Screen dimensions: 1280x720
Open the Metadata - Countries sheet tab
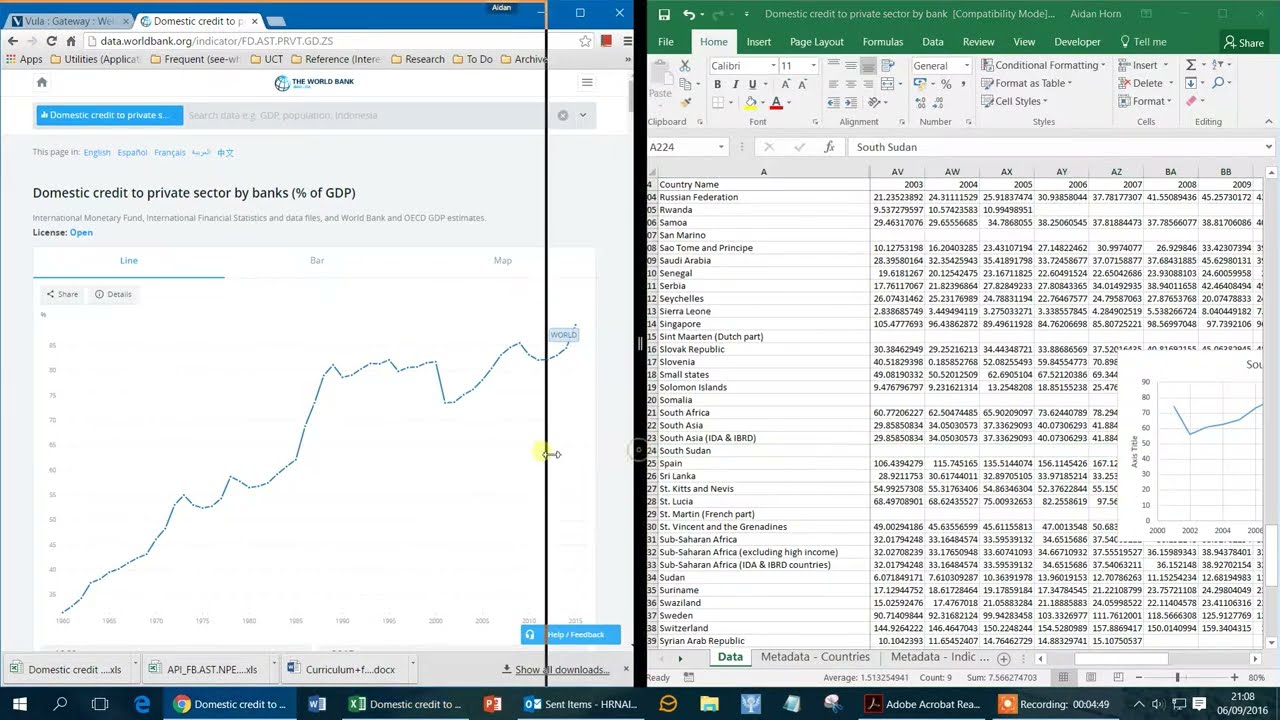pos(815,657)
